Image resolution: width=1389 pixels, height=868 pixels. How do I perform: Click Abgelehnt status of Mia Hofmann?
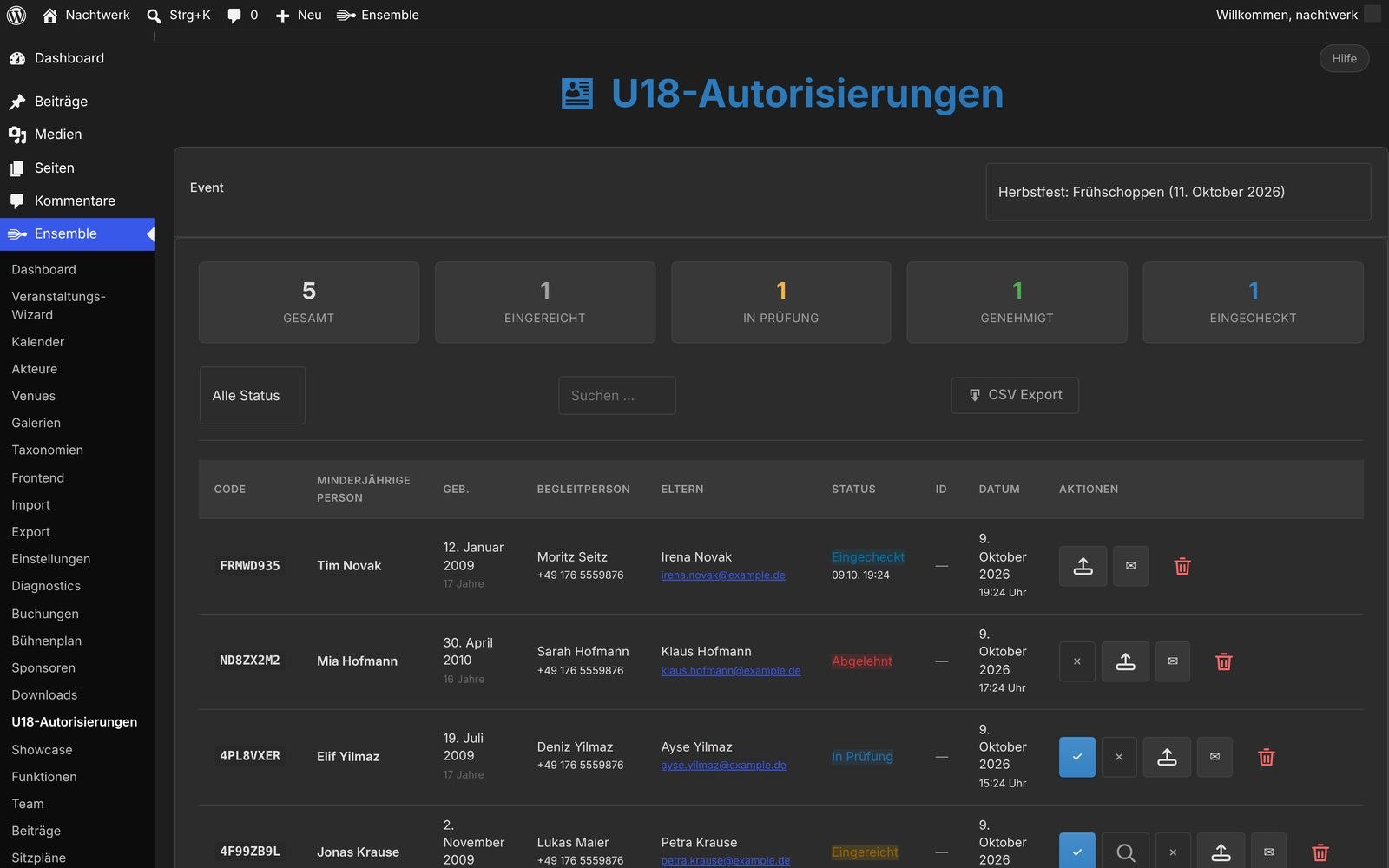pos(862,661)
